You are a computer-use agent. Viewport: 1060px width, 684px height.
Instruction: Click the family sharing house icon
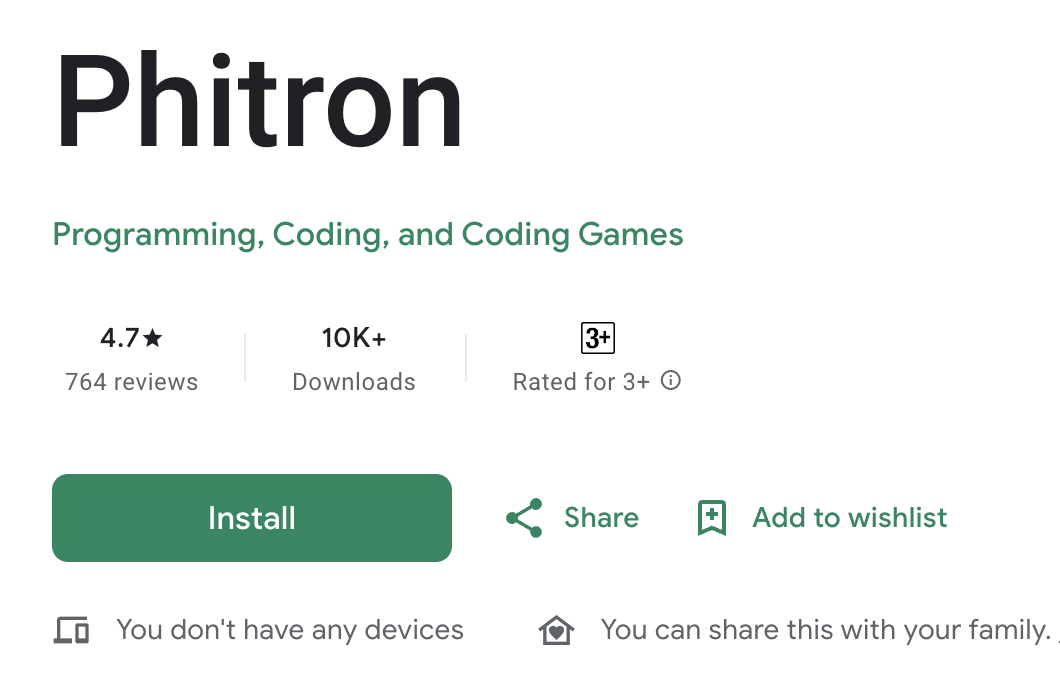click(556, 630)
